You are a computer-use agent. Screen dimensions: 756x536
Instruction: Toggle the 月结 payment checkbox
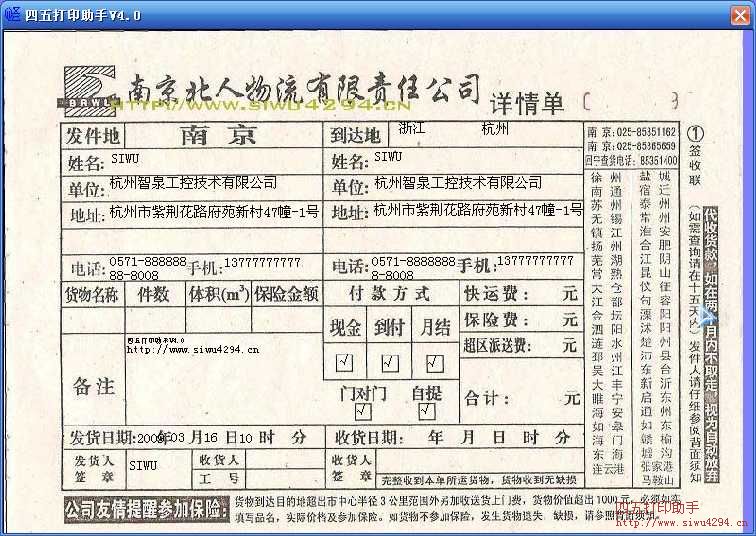point(434,362)
